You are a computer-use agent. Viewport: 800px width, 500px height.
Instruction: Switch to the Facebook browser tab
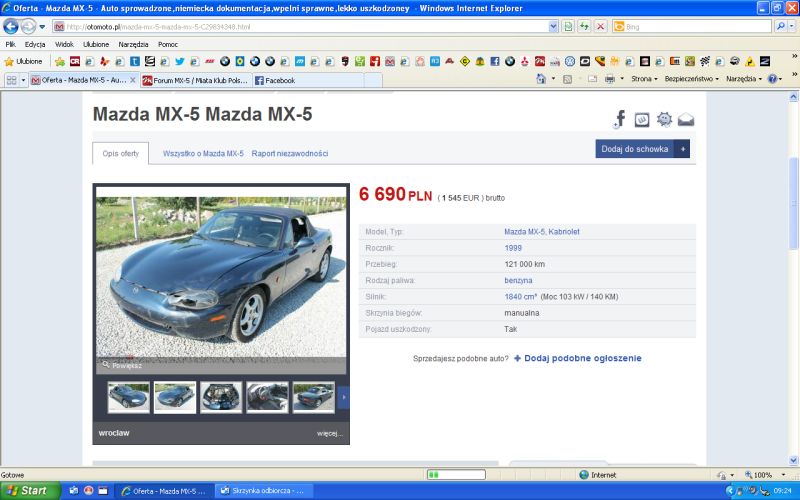point(308,80)
